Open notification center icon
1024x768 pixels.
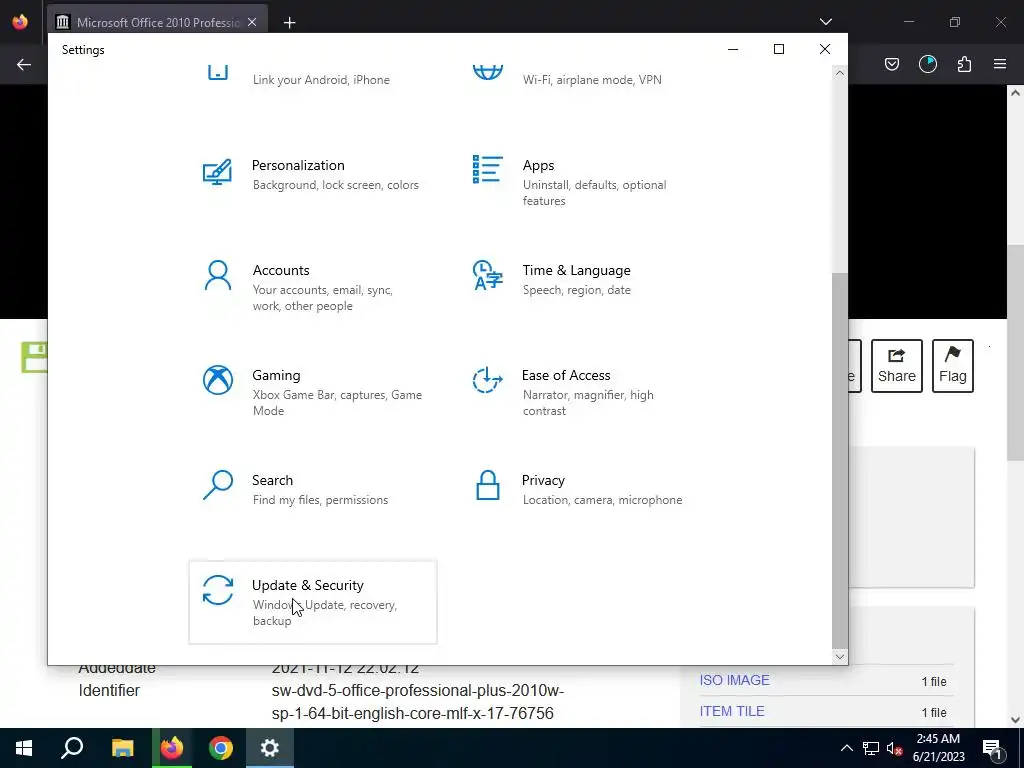pyautogui.click(x=993, y=748)
